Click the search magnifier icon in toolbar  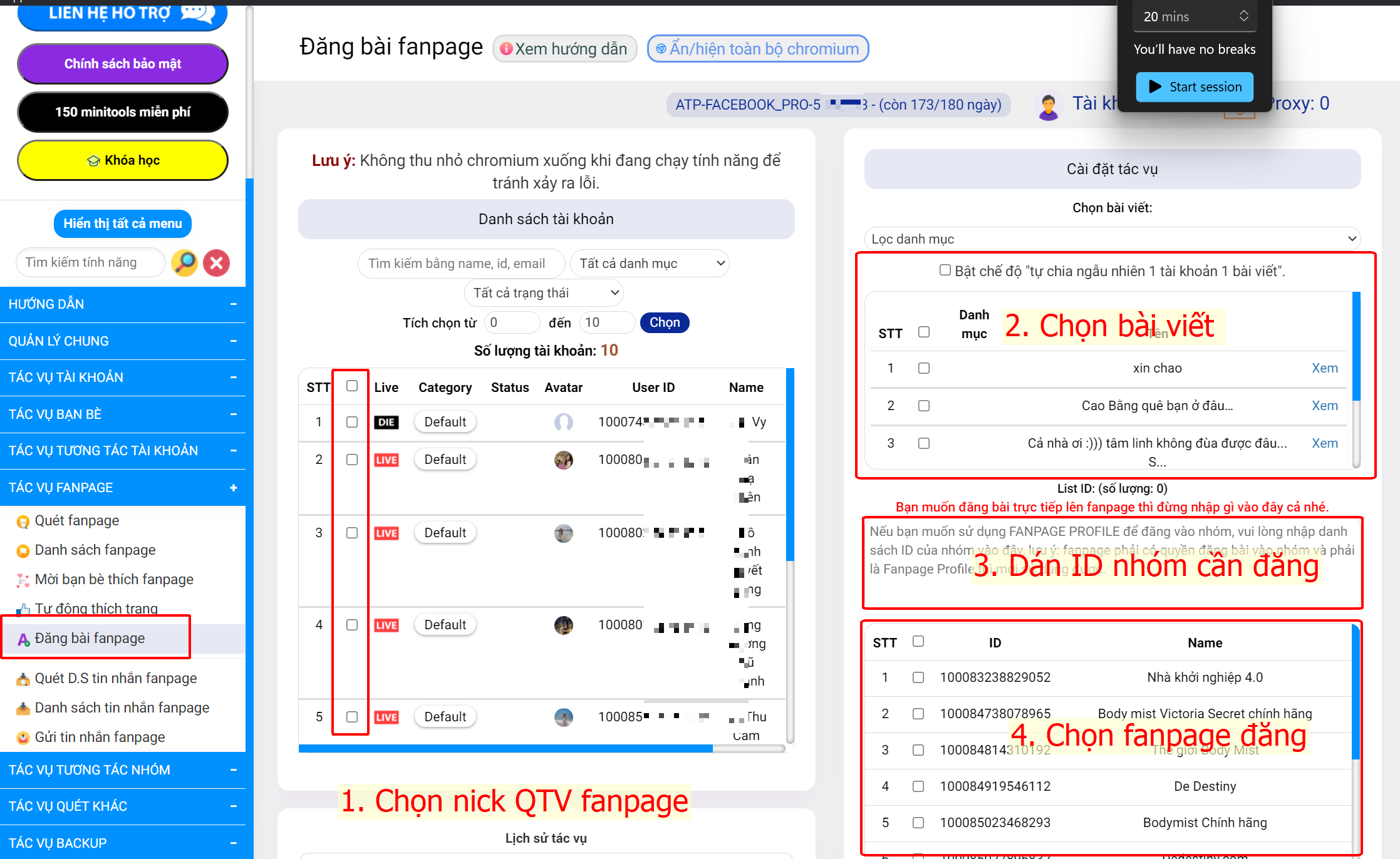pos(185,263)
